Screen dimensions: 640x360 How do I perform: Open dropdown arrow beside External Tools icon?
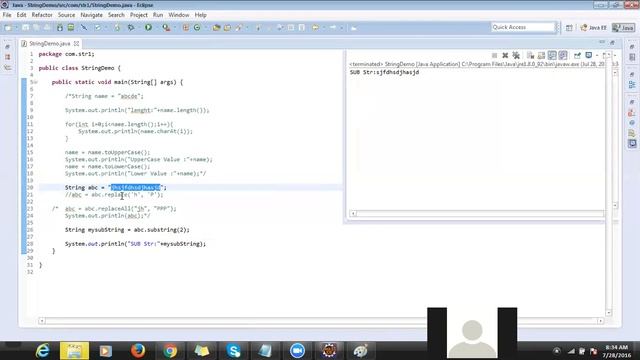tap(175, 28)
